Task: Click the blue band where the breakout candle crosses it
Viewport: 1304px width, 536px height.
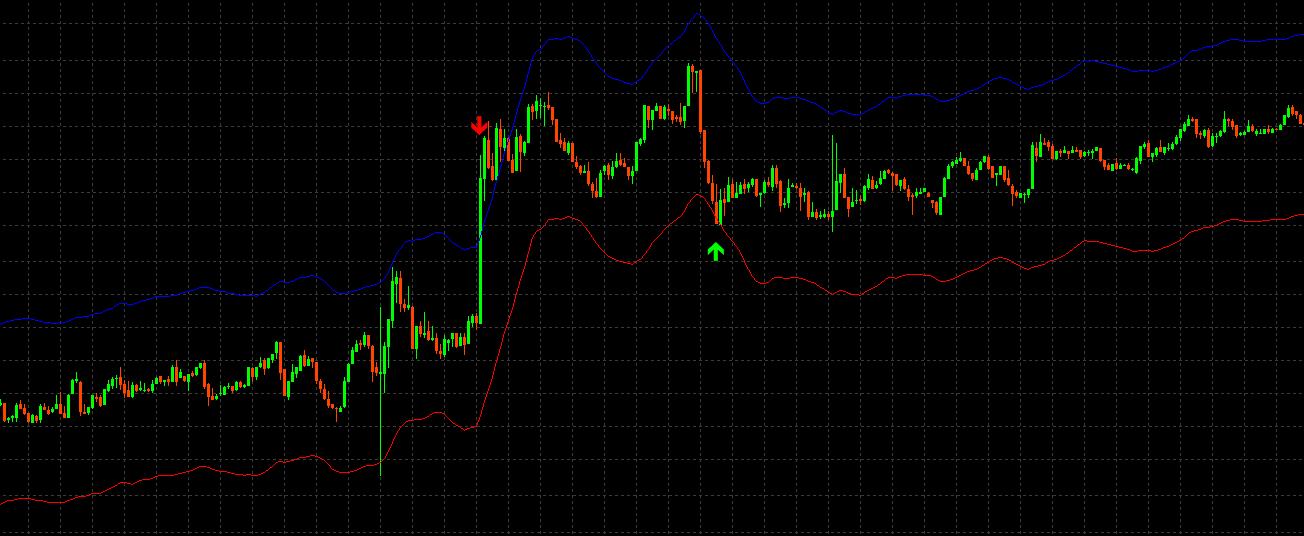Action: 481,238
